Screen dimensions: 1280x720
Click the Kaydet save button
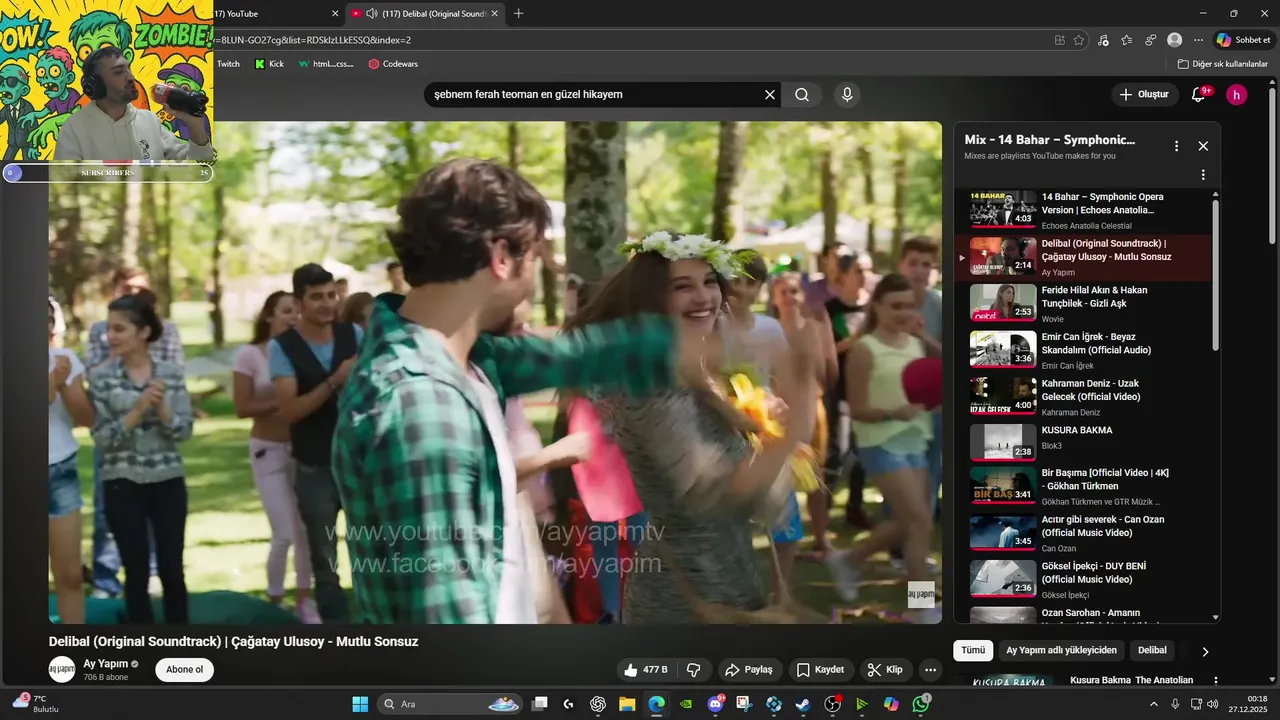click(x=819, y=670)
